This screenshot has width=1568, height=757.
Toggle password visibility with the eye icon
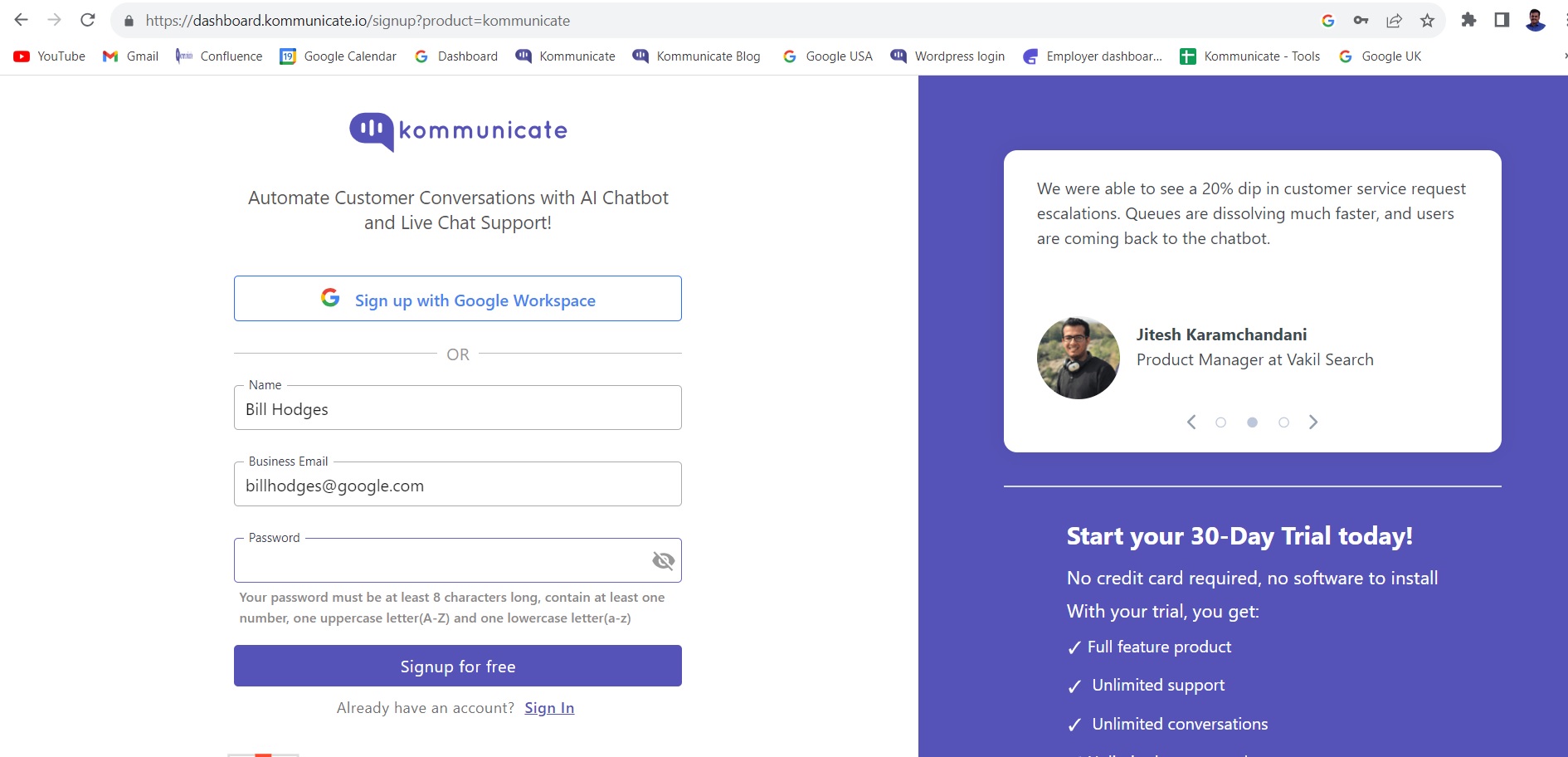pos(662,560)
